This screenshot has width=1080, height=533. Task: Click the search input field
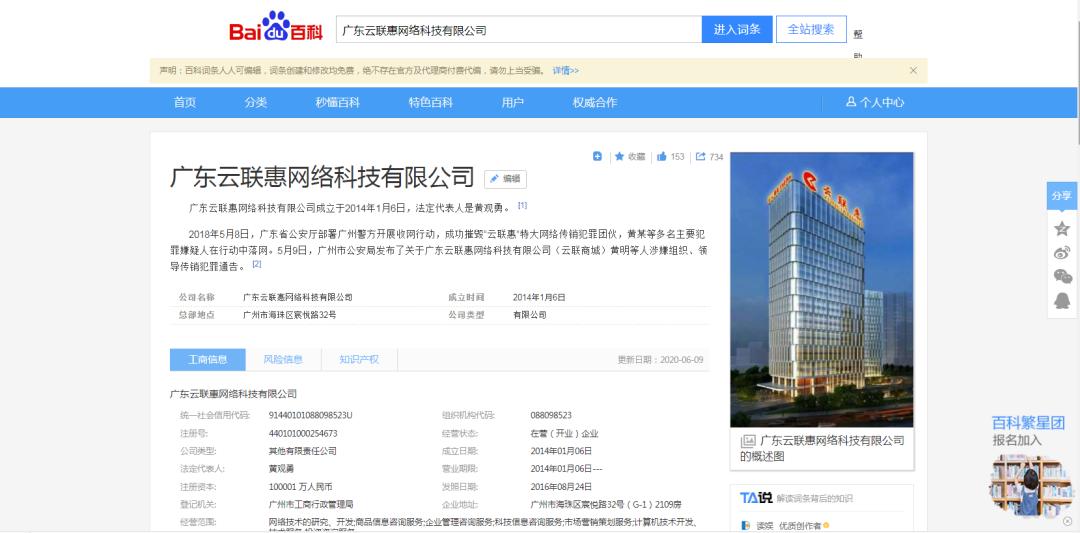pos(517,30)
